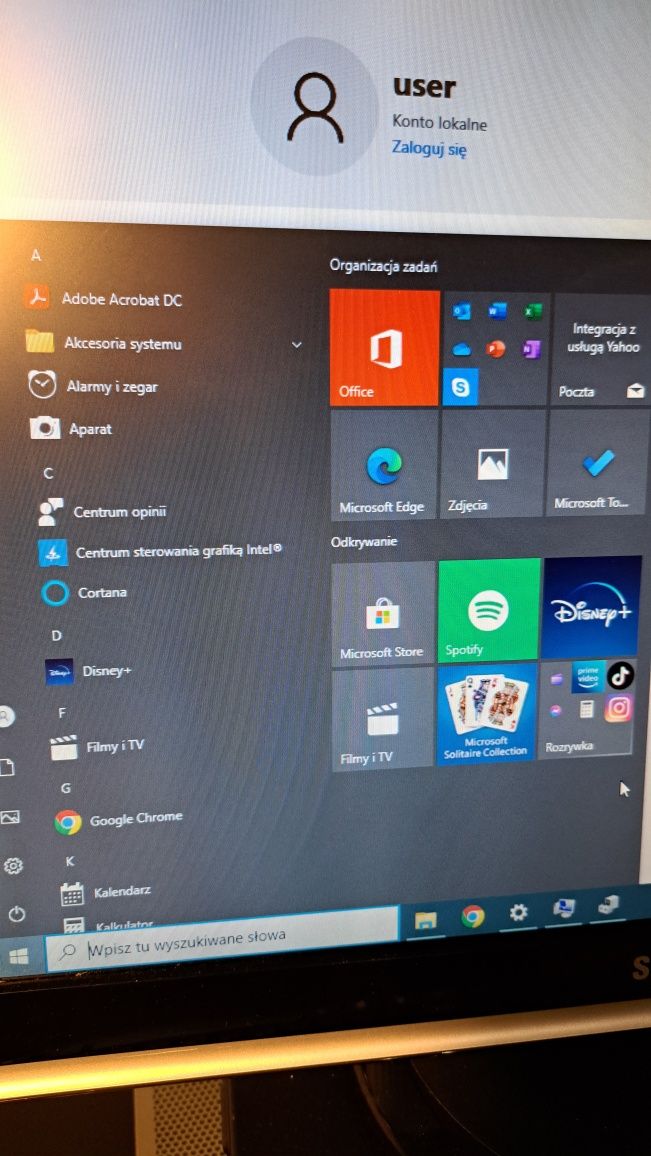
Task: Click calculator icon in Rozrywka folder
Action: [587, 710]
